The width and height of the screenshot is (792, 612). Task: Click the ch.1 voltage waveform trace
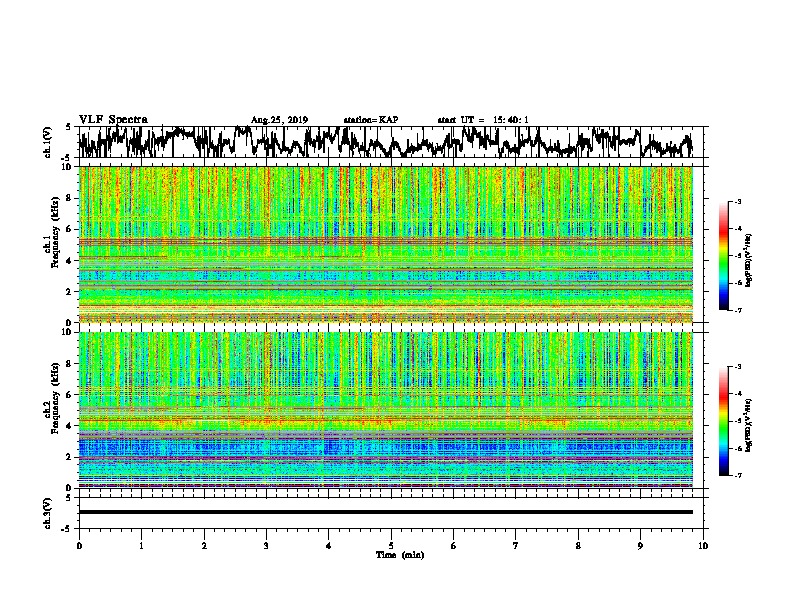coord(385,142)
